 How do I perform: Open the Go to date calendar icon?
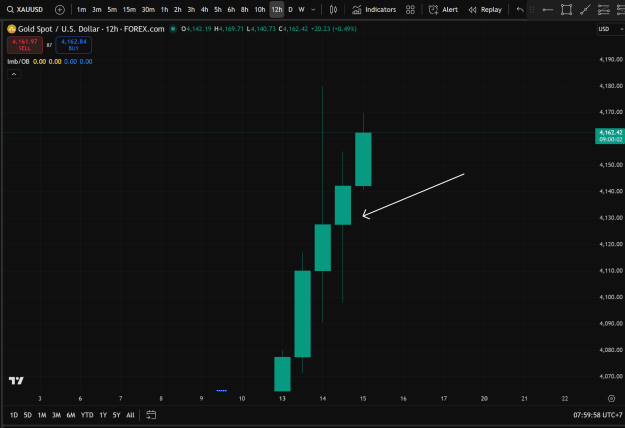point(151,415)
